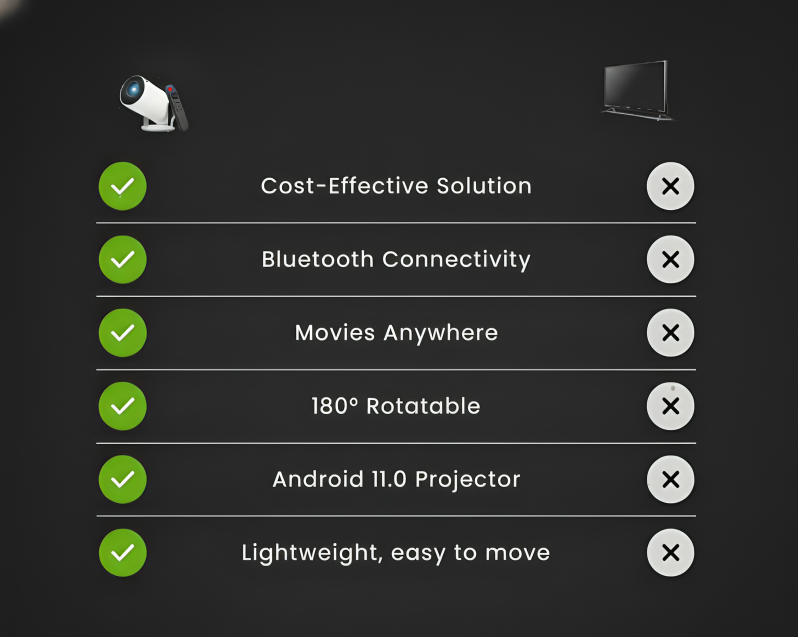
Task: Click X icon in Movies Anywhere row
Action: pyautogui.click(x=670, y=333)
